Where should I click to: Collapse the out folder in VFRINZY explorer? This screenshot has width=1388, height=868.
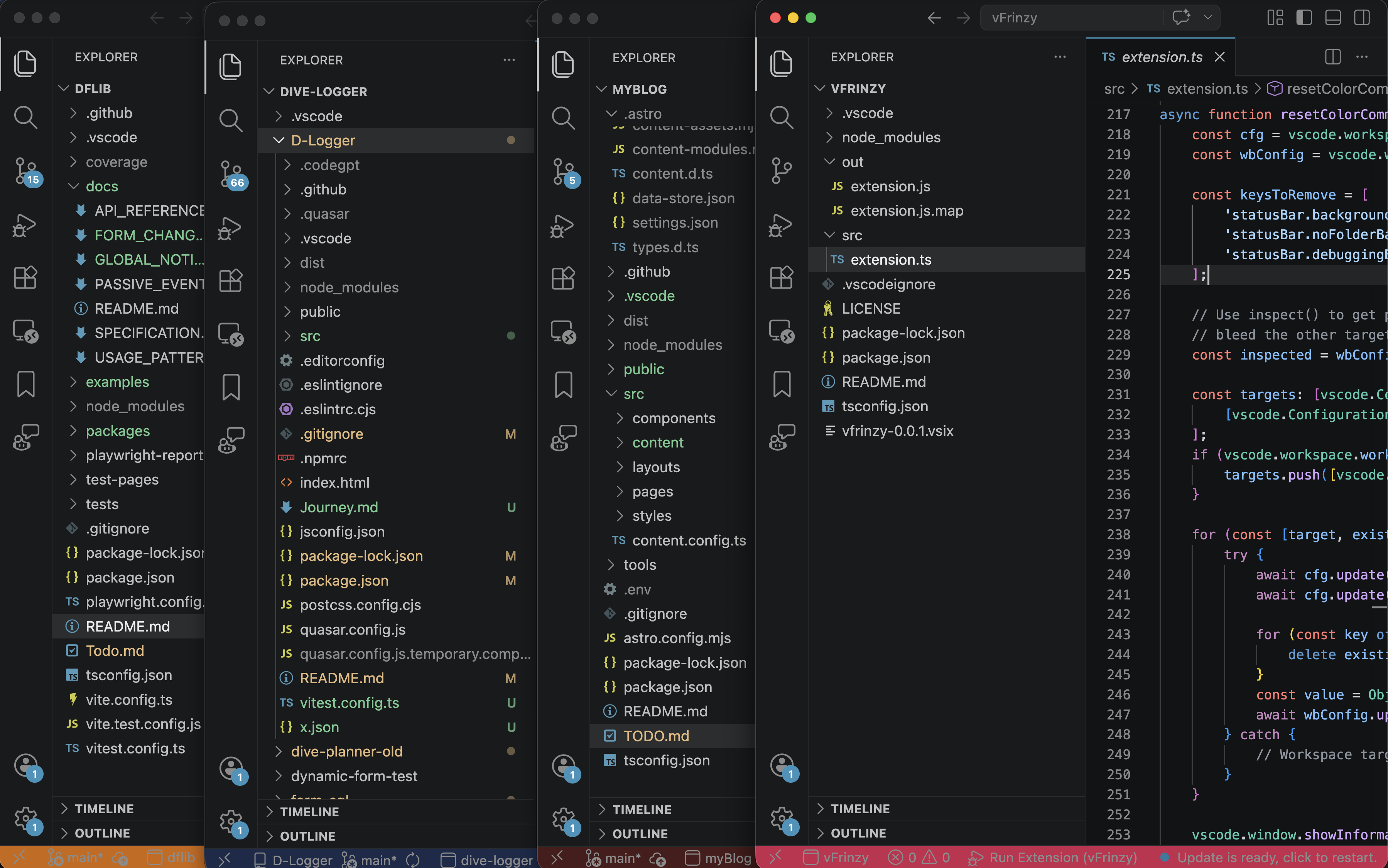click(947, 162)
